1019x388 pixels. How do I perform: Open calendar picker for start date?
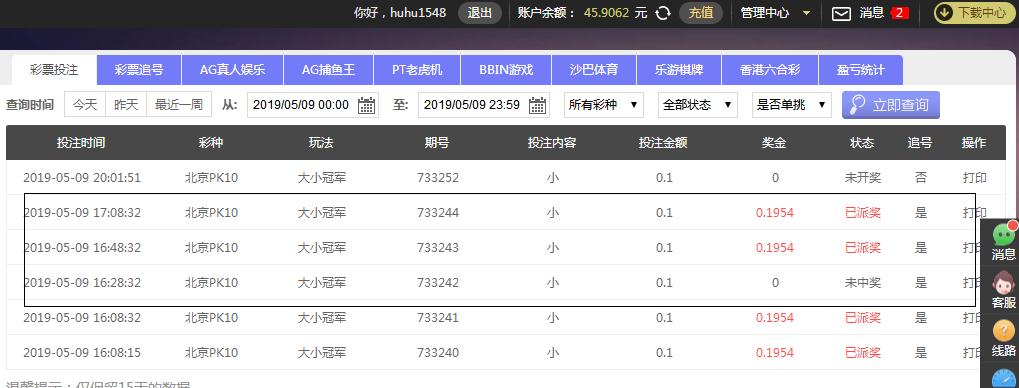click(x=367, y=105)
